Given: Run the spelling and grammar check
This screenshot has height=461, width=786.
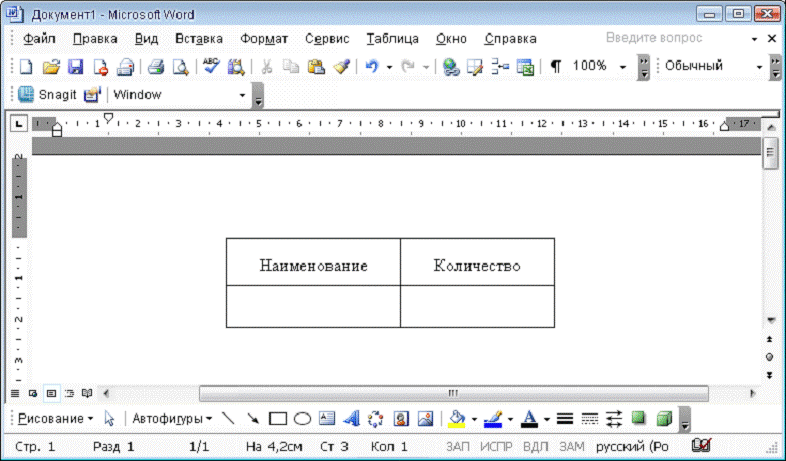Looking at the screenshot, I should point(211,66).
